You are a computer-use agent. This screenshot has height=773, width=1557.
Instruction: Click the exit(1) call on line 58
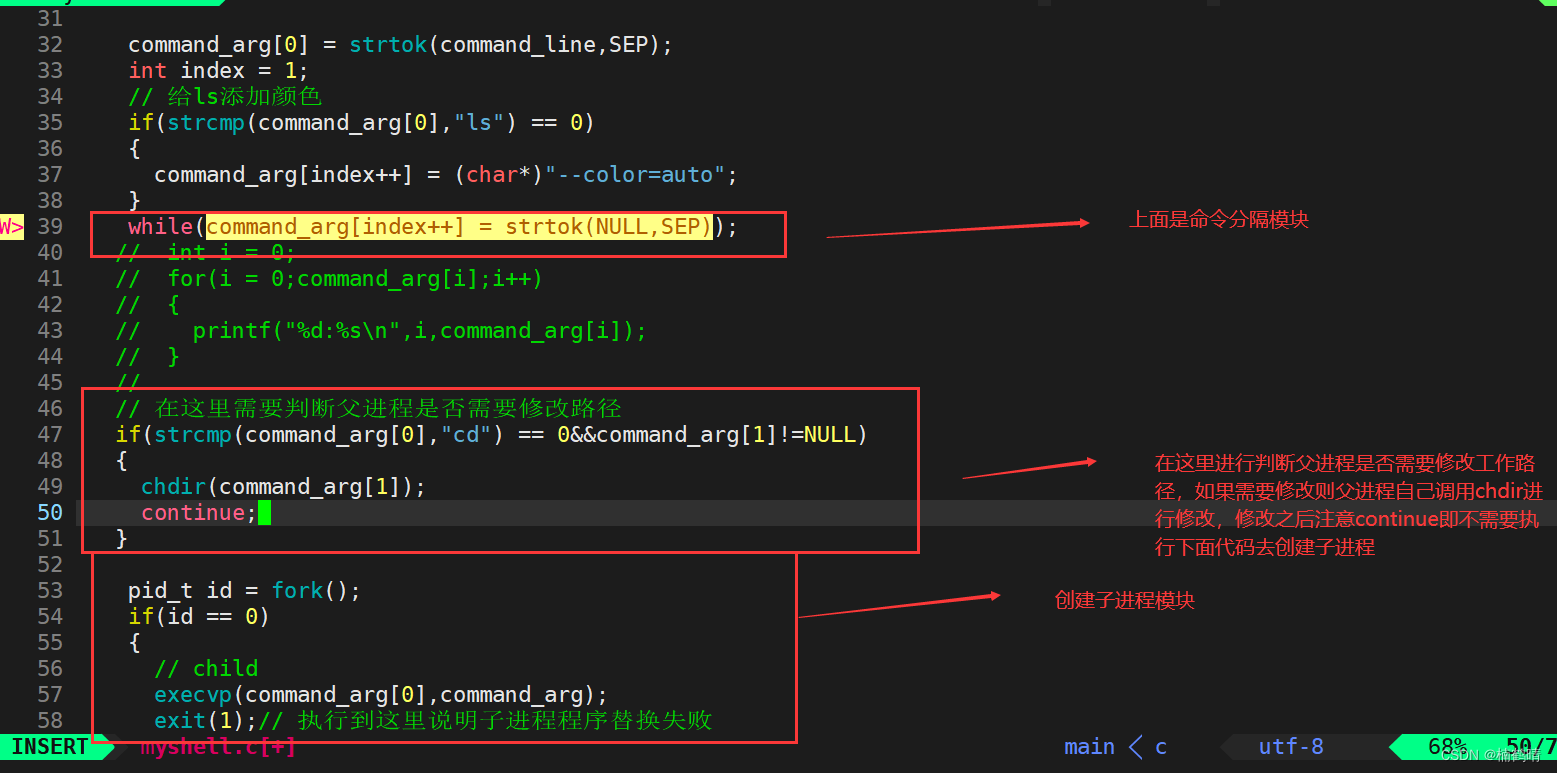(x=199, y=721)
